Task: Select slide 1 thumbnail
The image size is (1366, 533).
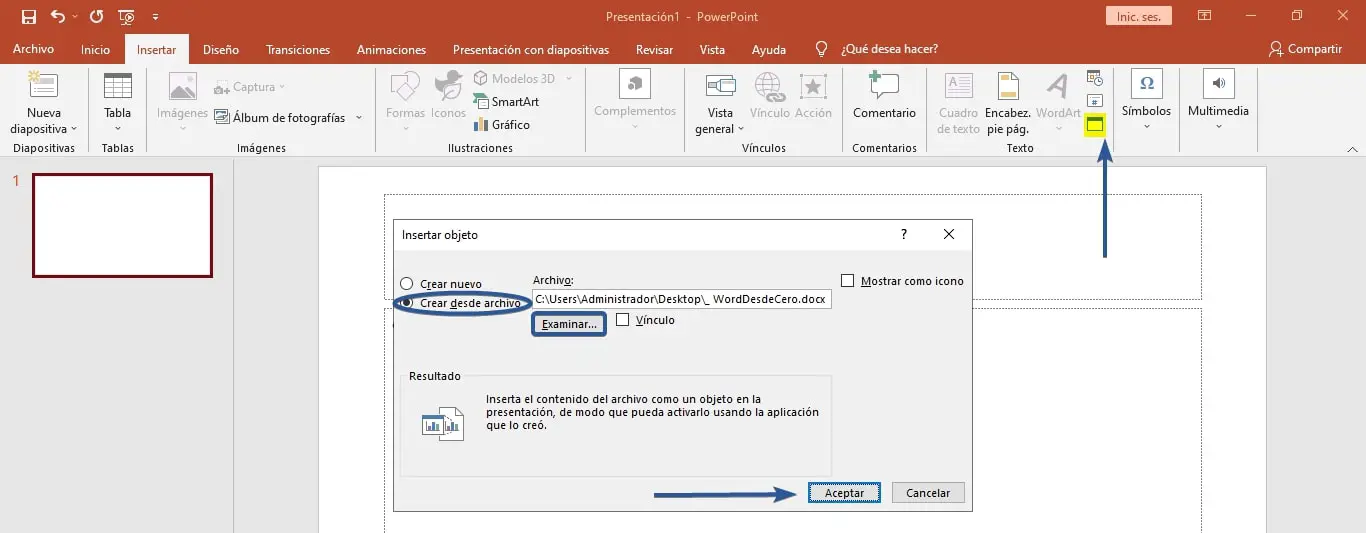Action: [x=122, y=225]
